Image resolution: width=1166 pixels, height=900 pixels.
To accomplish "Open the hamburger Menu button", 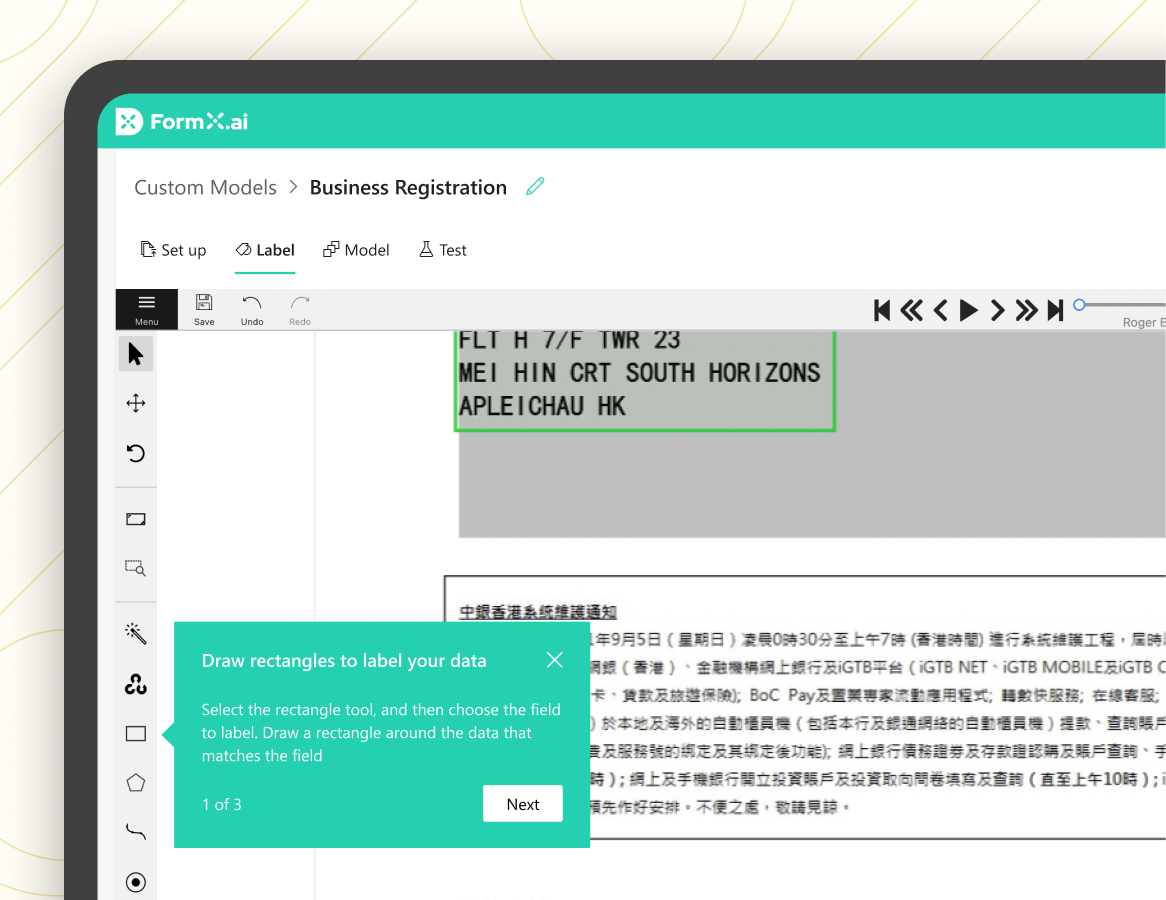I will point(146,309).
